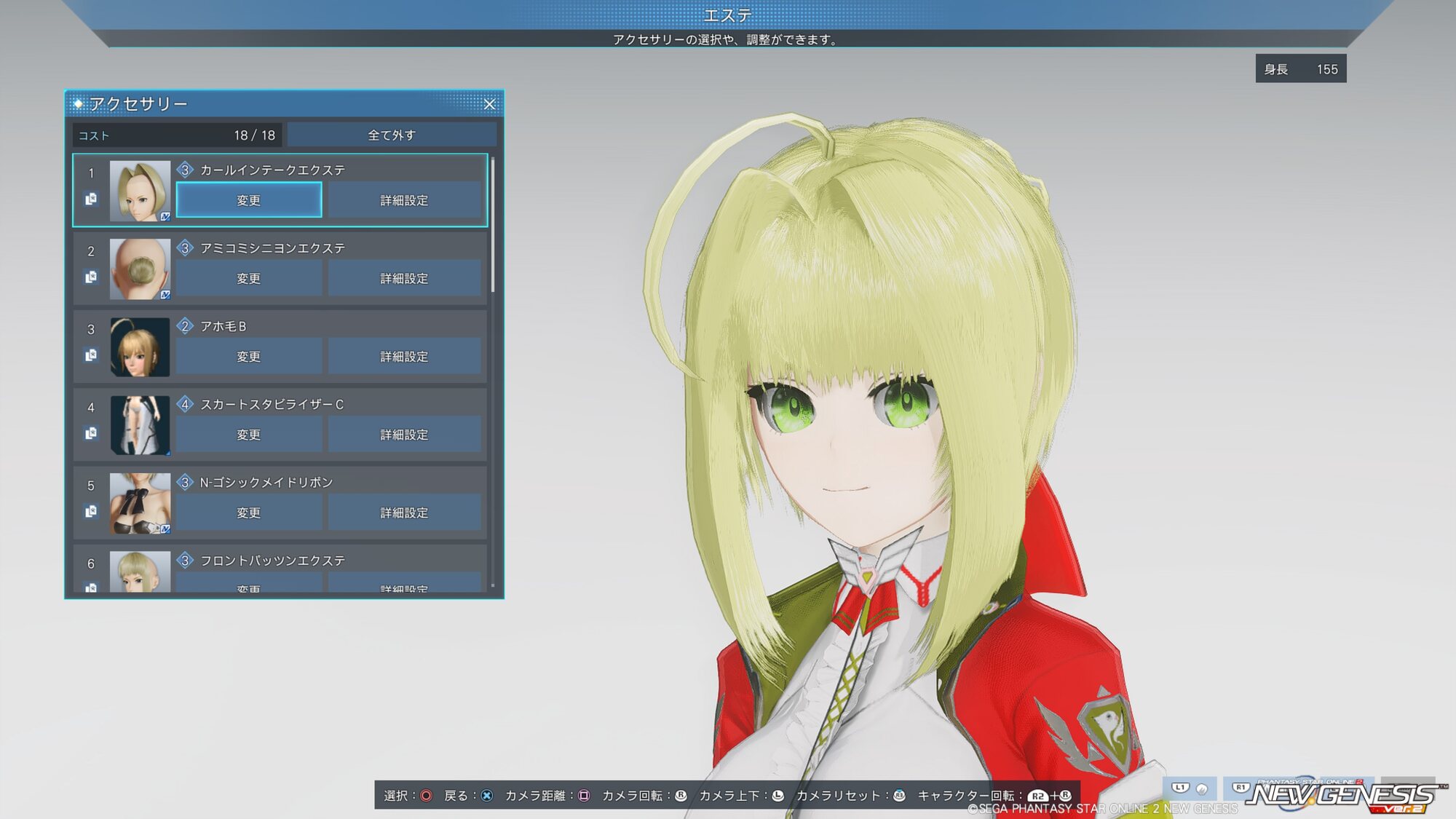The width and height of the screenshot is (1456, 819).
Task: Click the アミコミシニヨンエクステ name label
Action: pos(272,248)
